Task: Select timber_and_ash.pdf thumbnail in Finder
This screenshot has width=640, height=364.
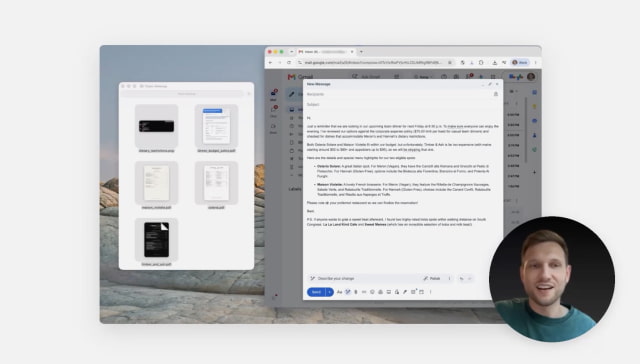Action: click(156, 240)
